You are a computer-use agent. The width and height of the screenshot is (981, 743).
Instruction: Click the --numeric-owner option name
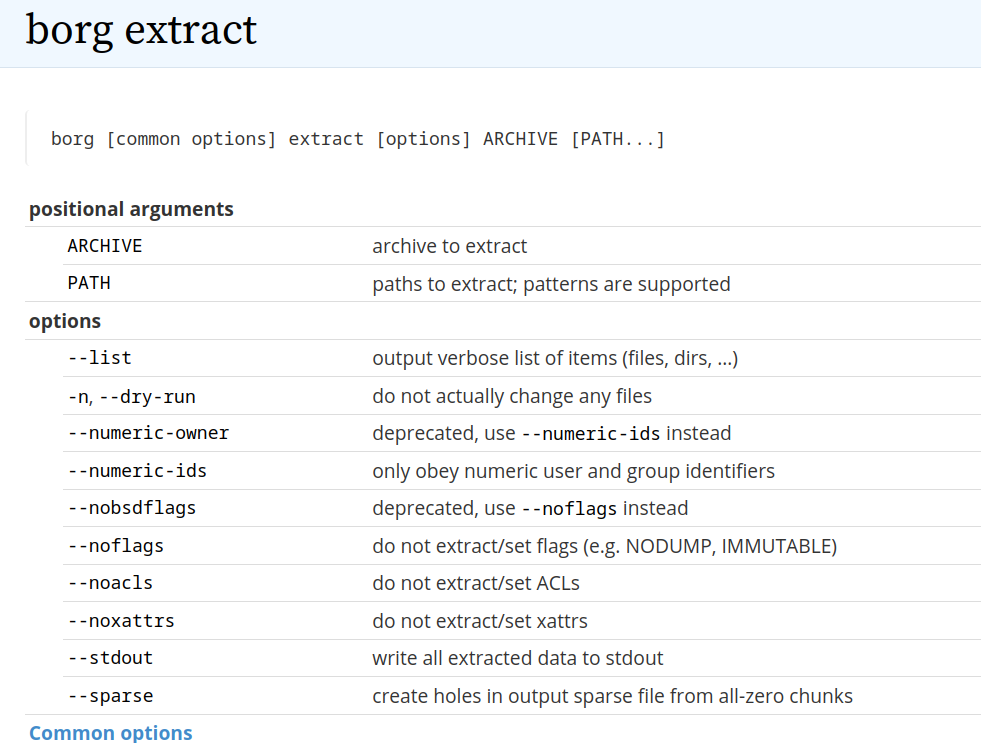148,433
